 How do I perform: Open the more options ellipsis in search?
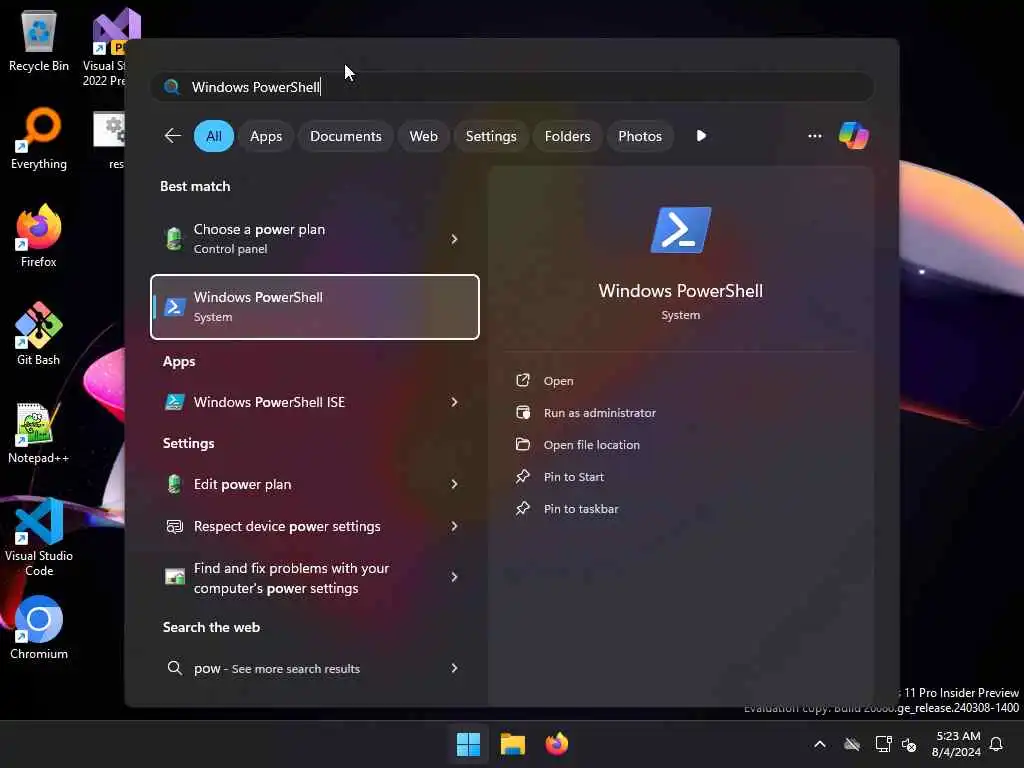[814, 136]
